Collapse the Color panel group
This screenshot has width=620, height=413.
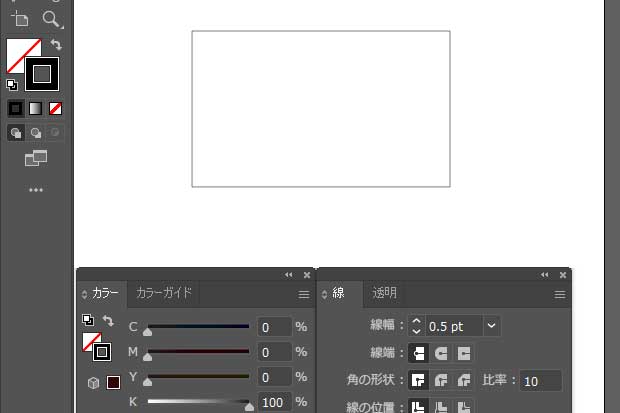point(289,275)
